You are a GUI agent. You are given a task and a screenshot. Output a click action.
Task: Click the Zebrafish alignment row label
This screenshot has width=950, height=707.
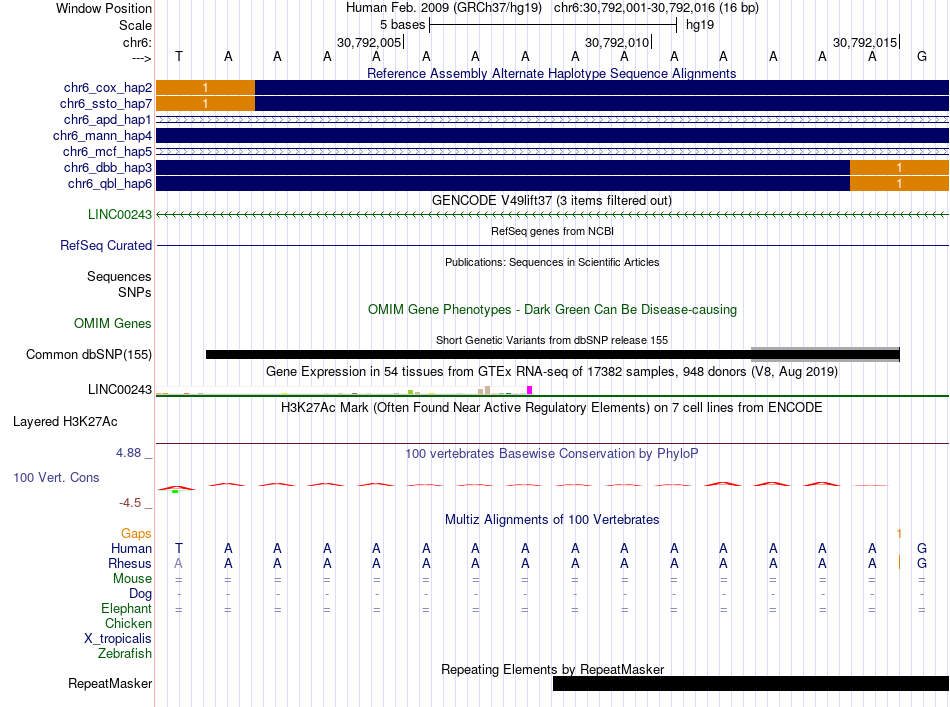[x=125, y=654]
